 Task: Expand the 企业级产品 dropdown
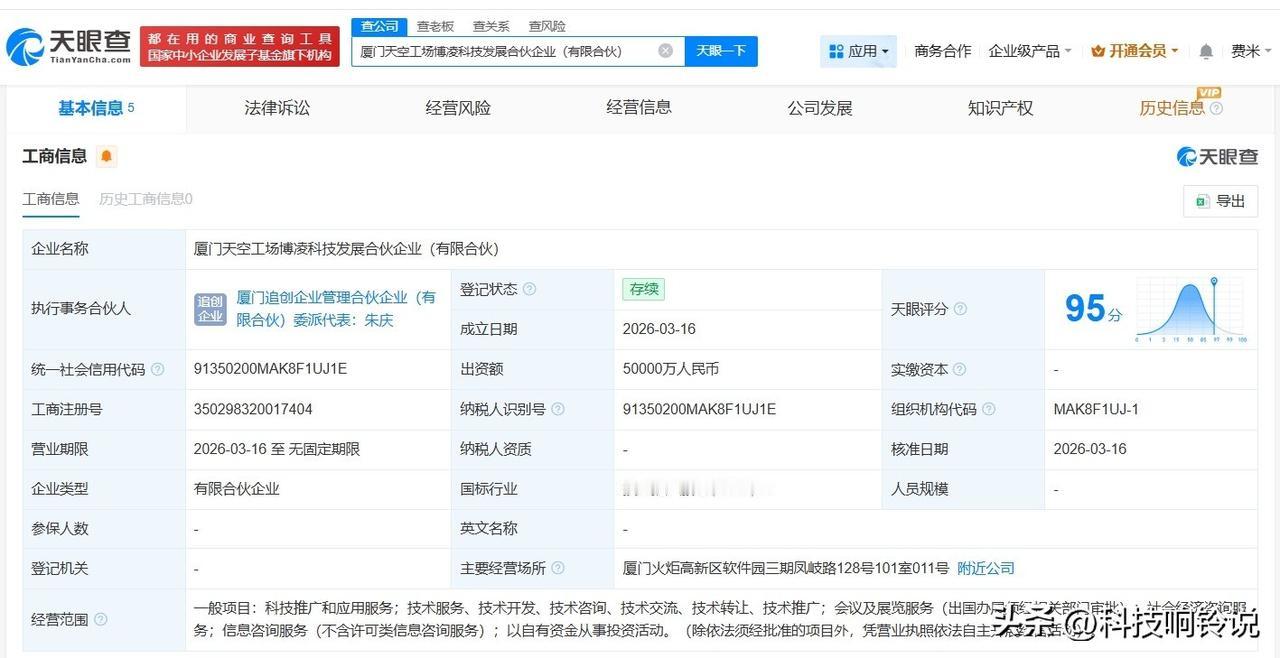(1030, 51)
